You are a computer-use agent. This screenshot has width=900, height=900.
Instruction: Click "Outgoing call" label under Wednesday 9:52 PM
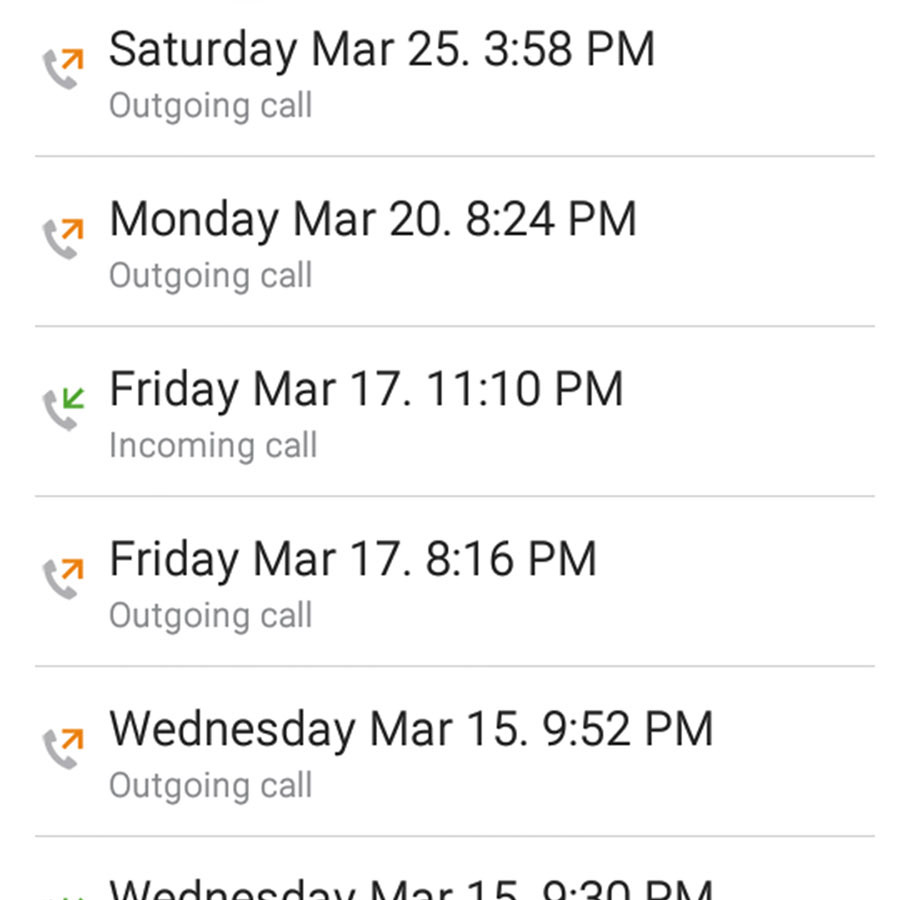(x=210, y=786)
